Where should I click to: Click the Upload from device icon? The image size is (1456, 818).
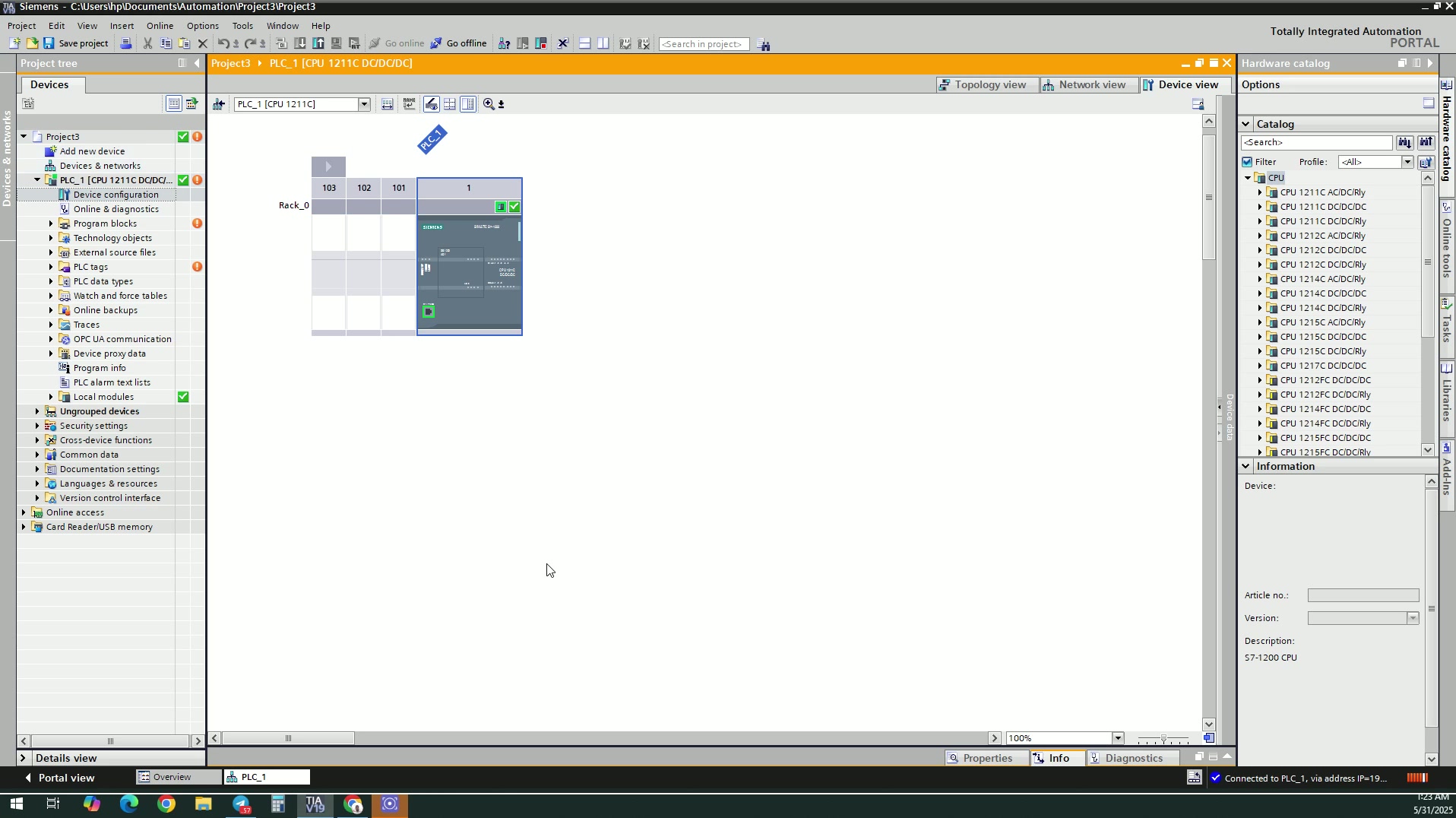[x=318, y=43]
